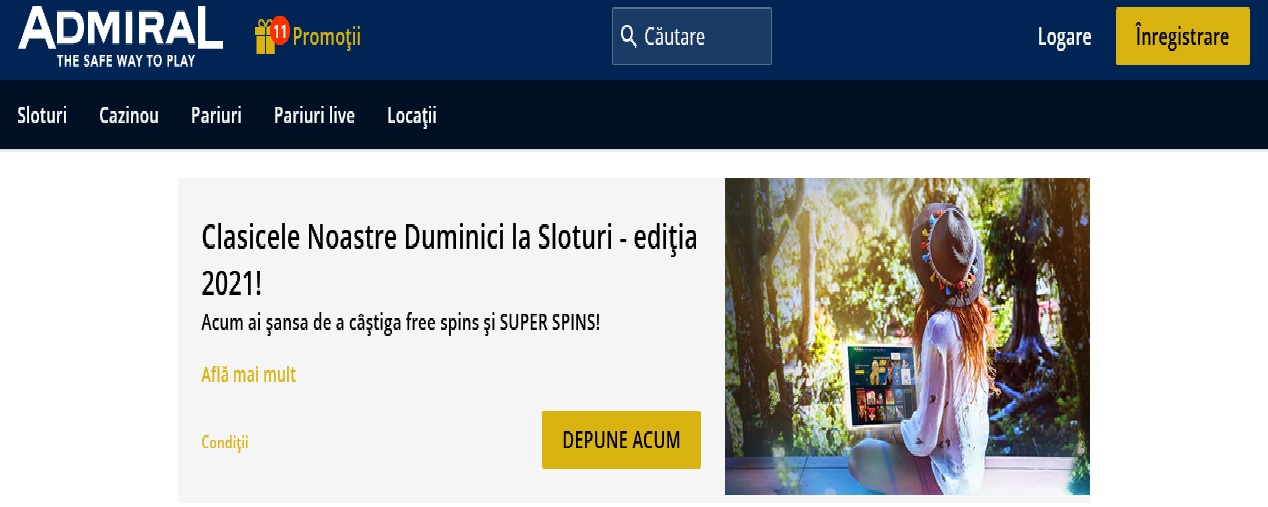1268x507 pixels.
Task: Open the Cazinou menu item
Action: pyautogui.click(x=129, y=115)
